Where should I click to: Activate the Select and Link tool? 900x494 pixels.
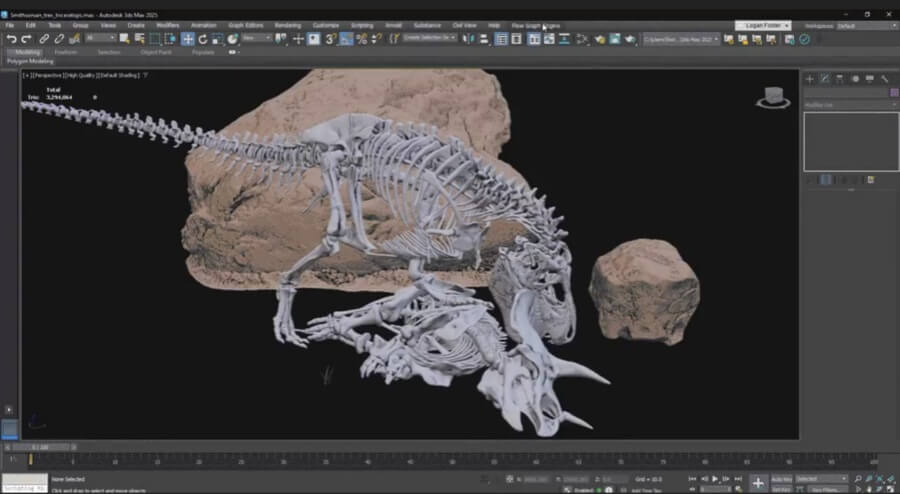[44, 39]
